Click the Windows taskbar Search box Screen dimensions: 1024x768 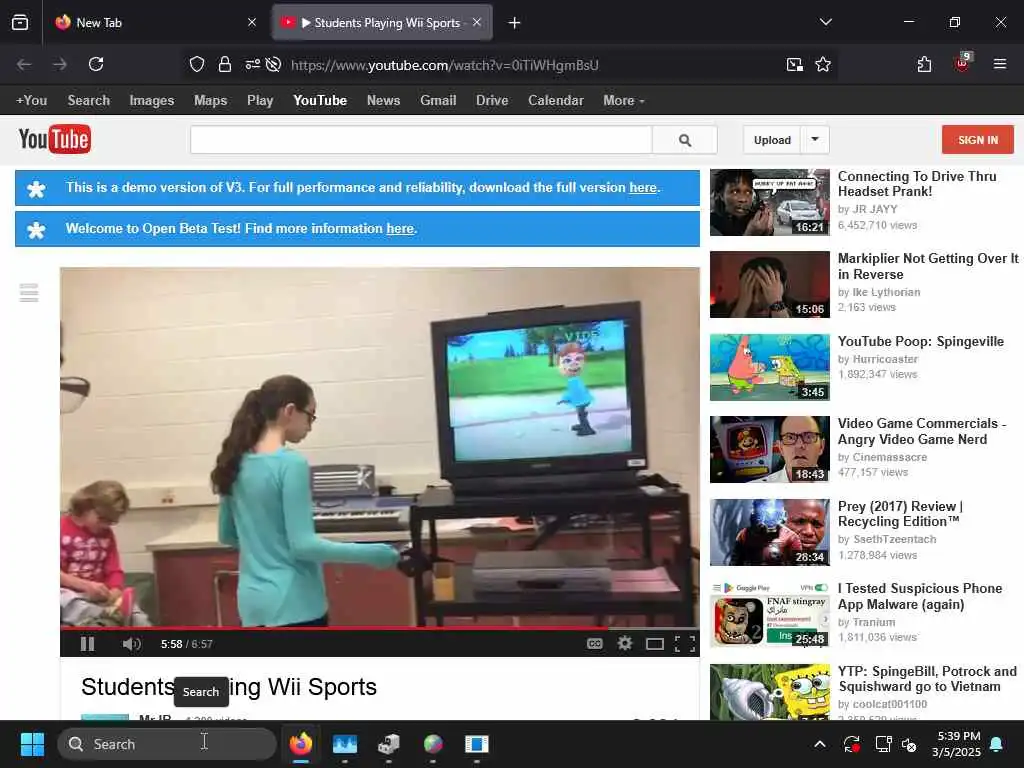pos(167,744)
